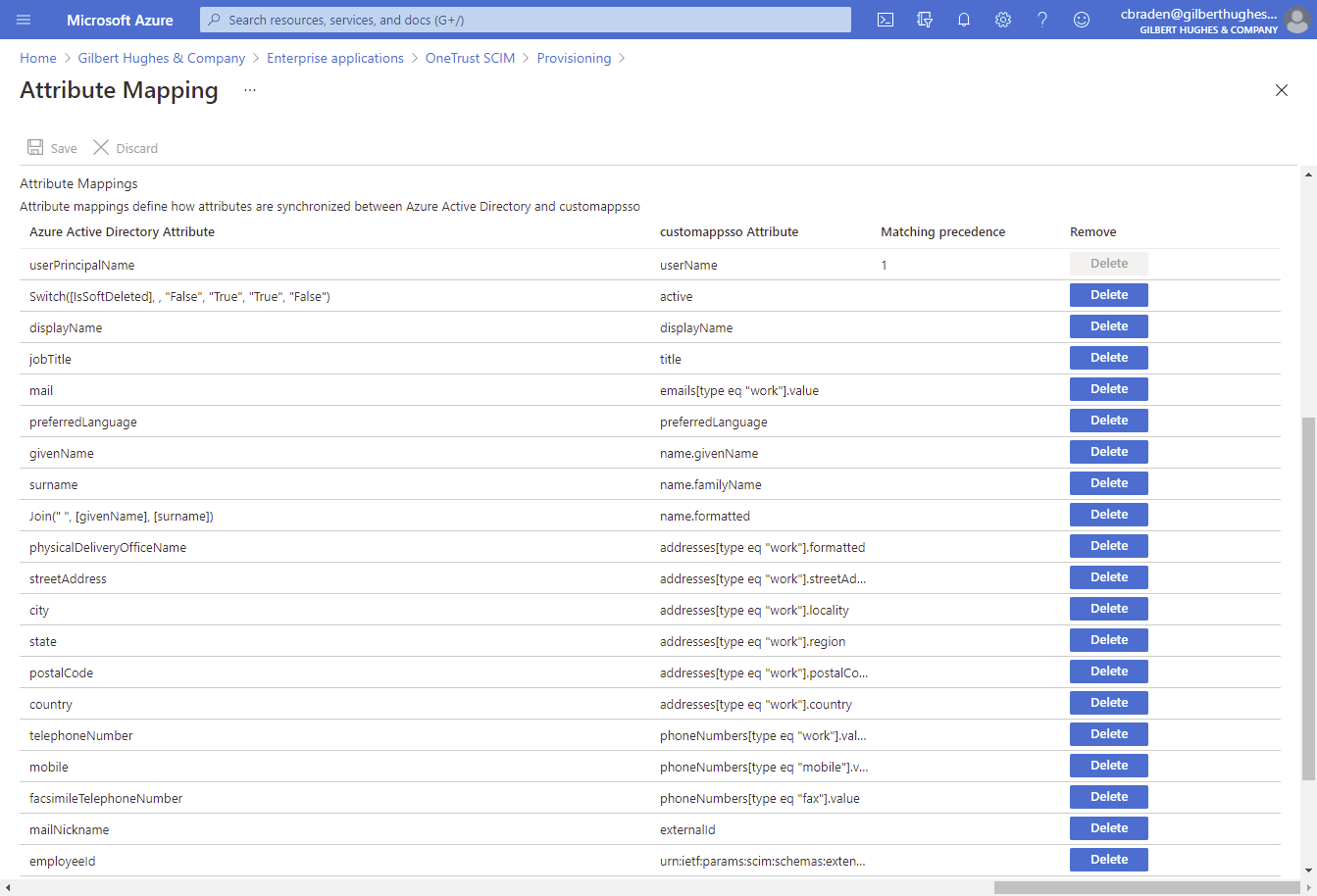Open the portal hamburger menu
Image resolution: width=1317 pixels, height=896 pixels.
pos(24,20)
